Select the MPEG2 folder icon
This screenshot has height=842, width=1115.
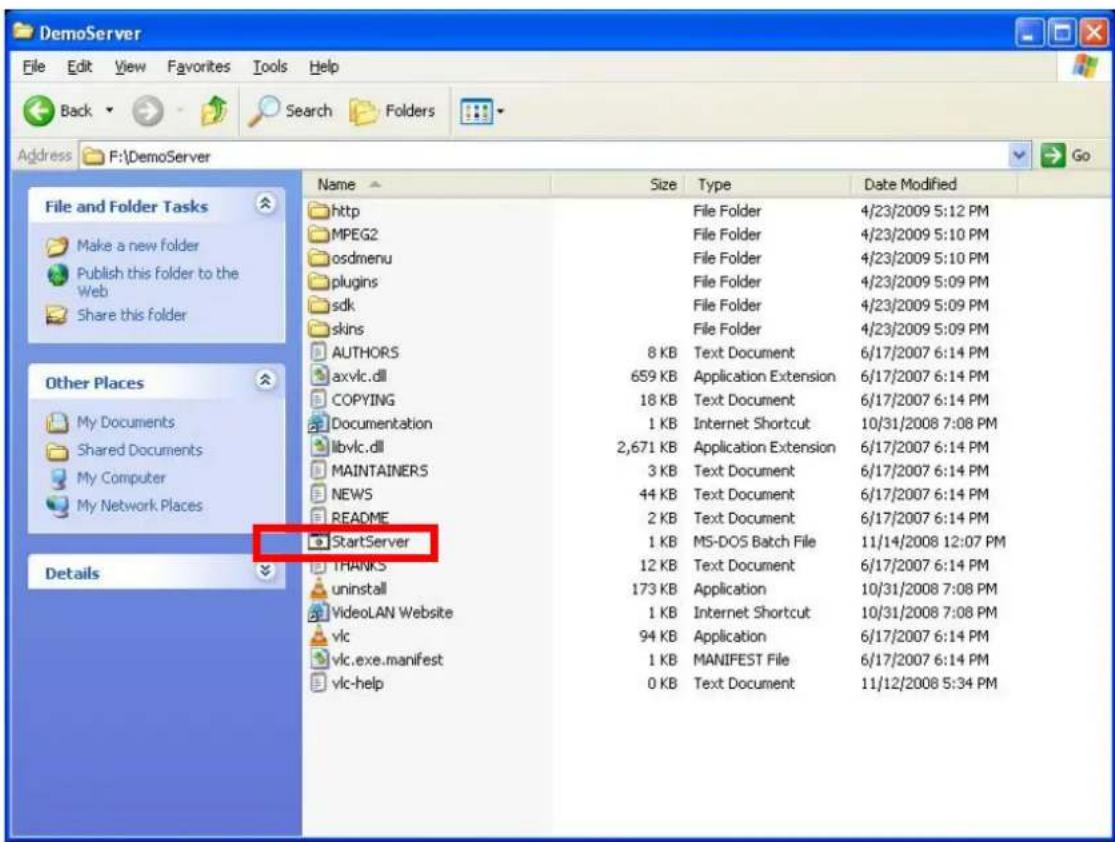click(319, 235)
